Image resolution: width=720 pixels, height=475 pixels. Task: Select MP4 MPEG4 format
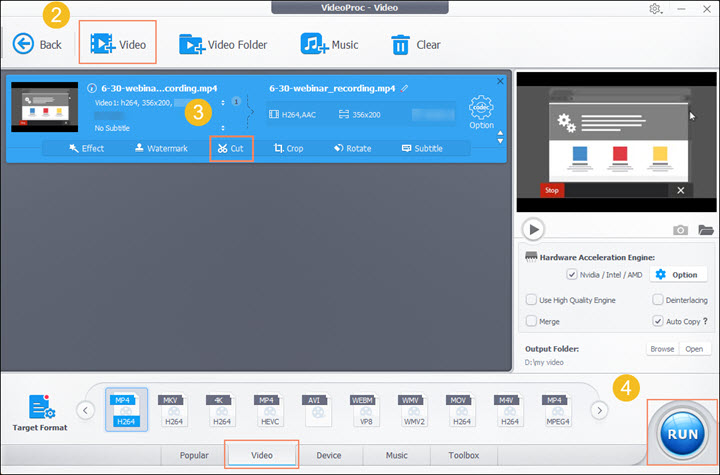click(557, 410)
